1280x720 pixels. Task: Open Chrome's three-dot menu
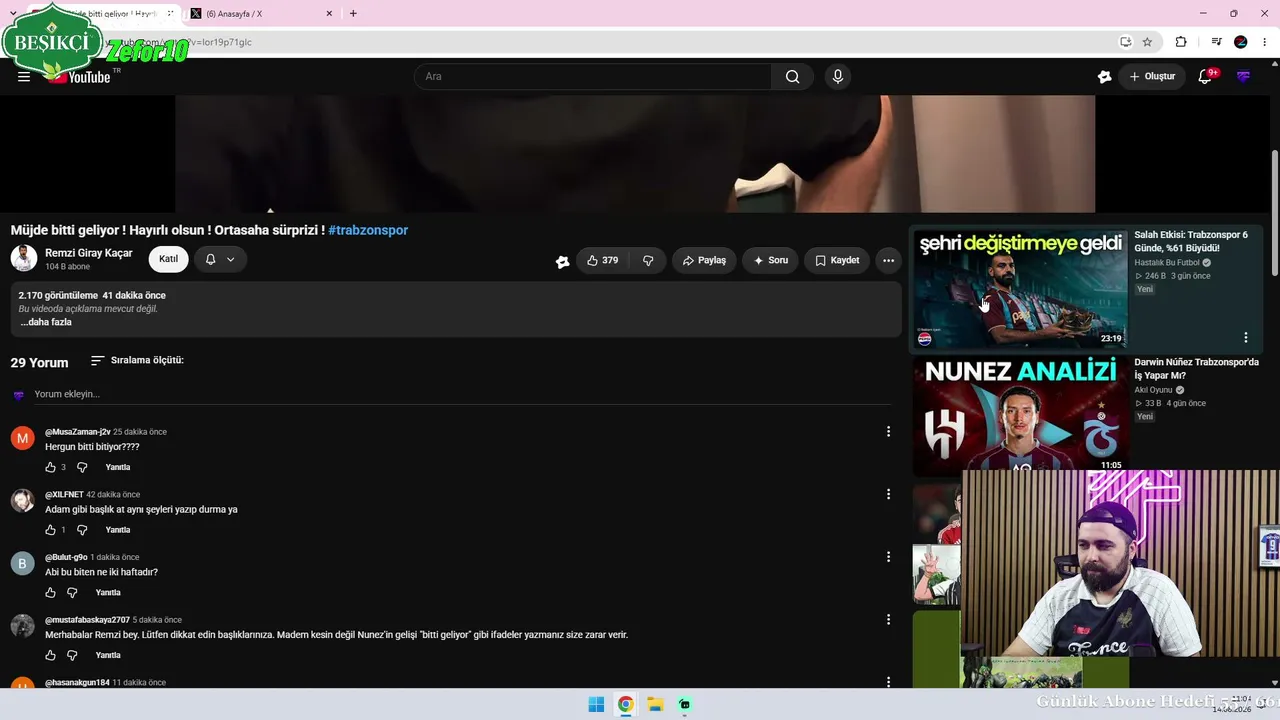[x=1265, y=42]
